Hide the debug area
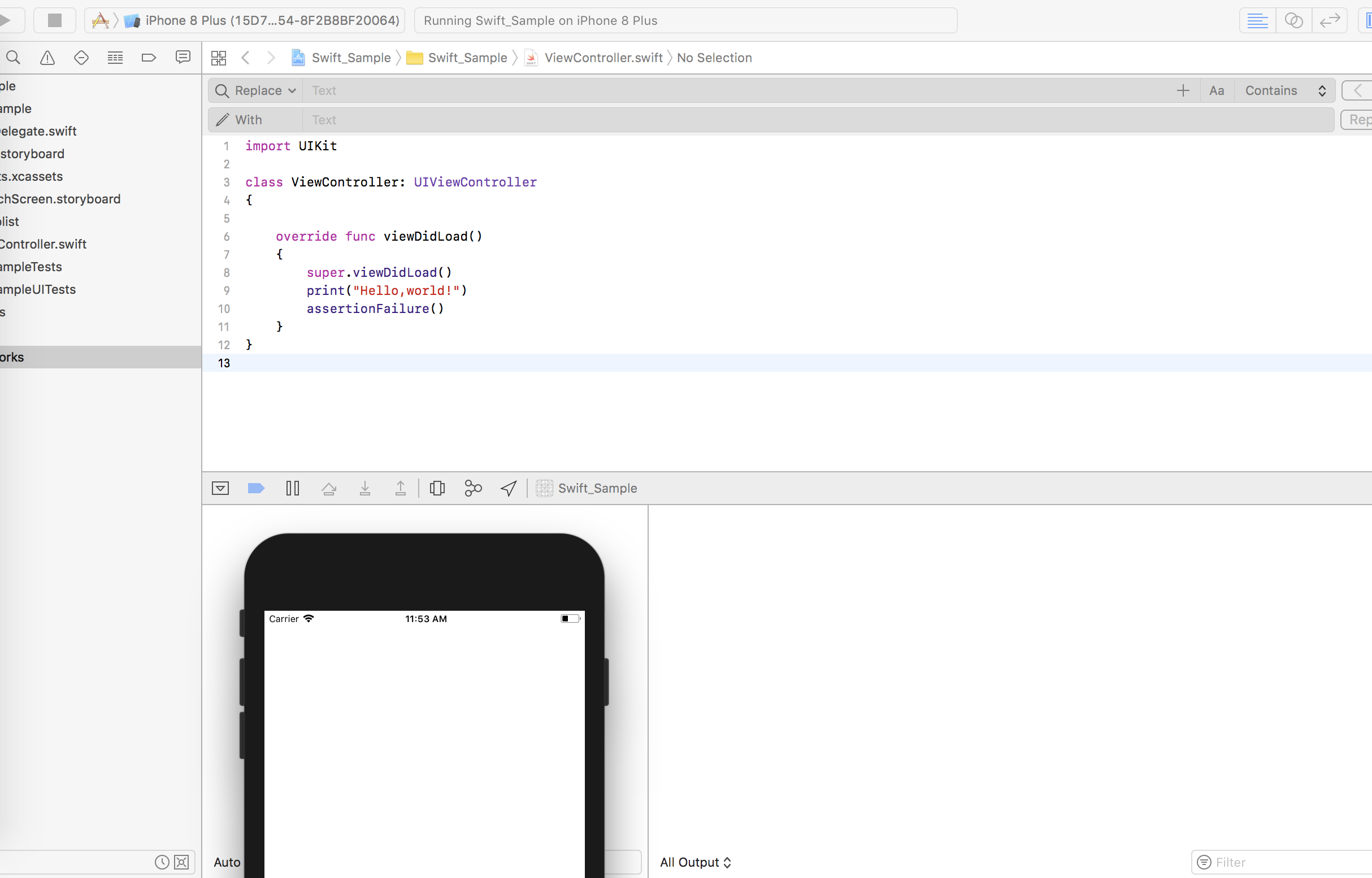This screenshot has width=1372, height=878. click(x=220, y=488)
